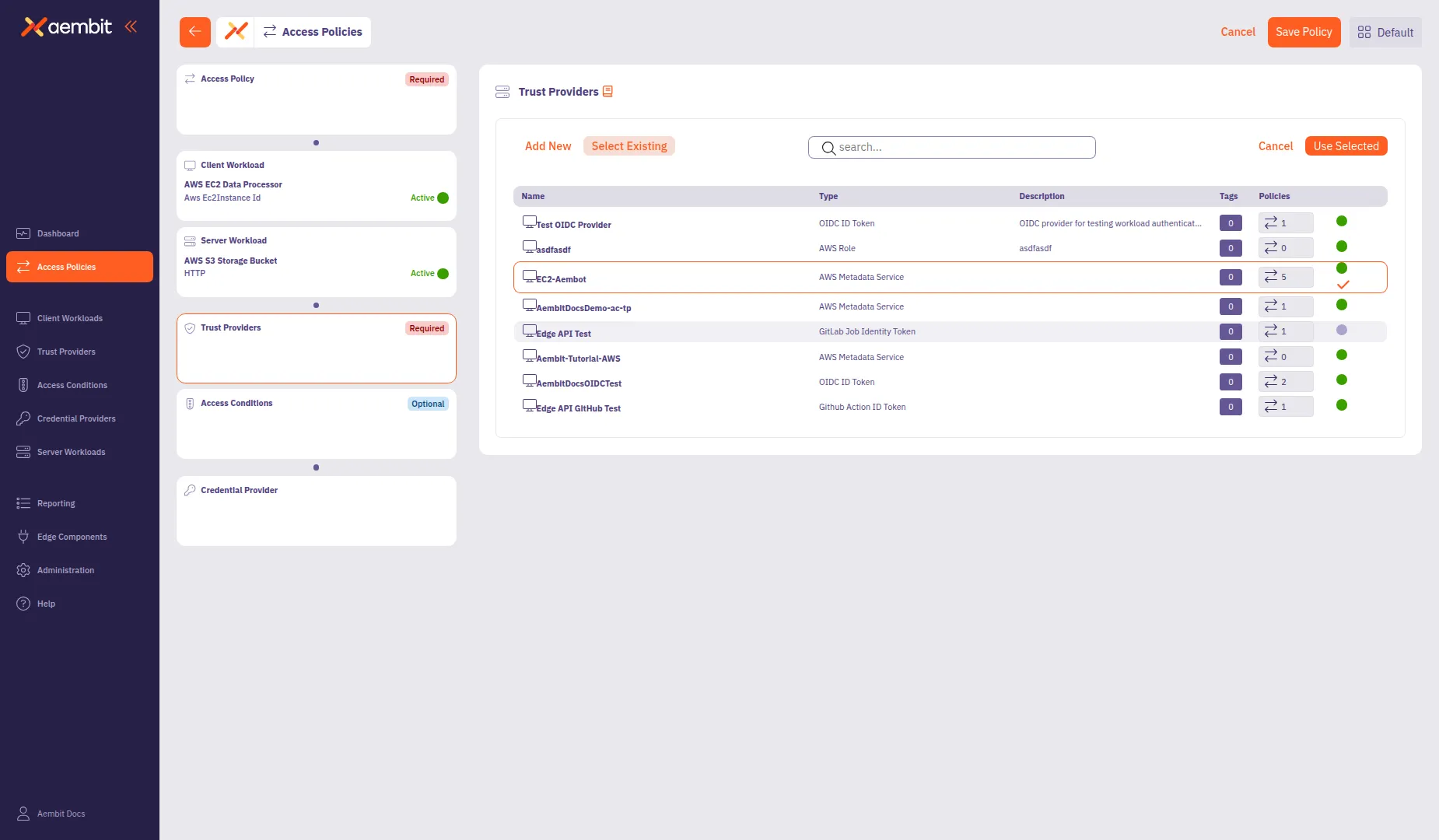This screenshot has height=840, width=1439.
Task: Open the Default layout dropdown
Action: [1385, 32]
